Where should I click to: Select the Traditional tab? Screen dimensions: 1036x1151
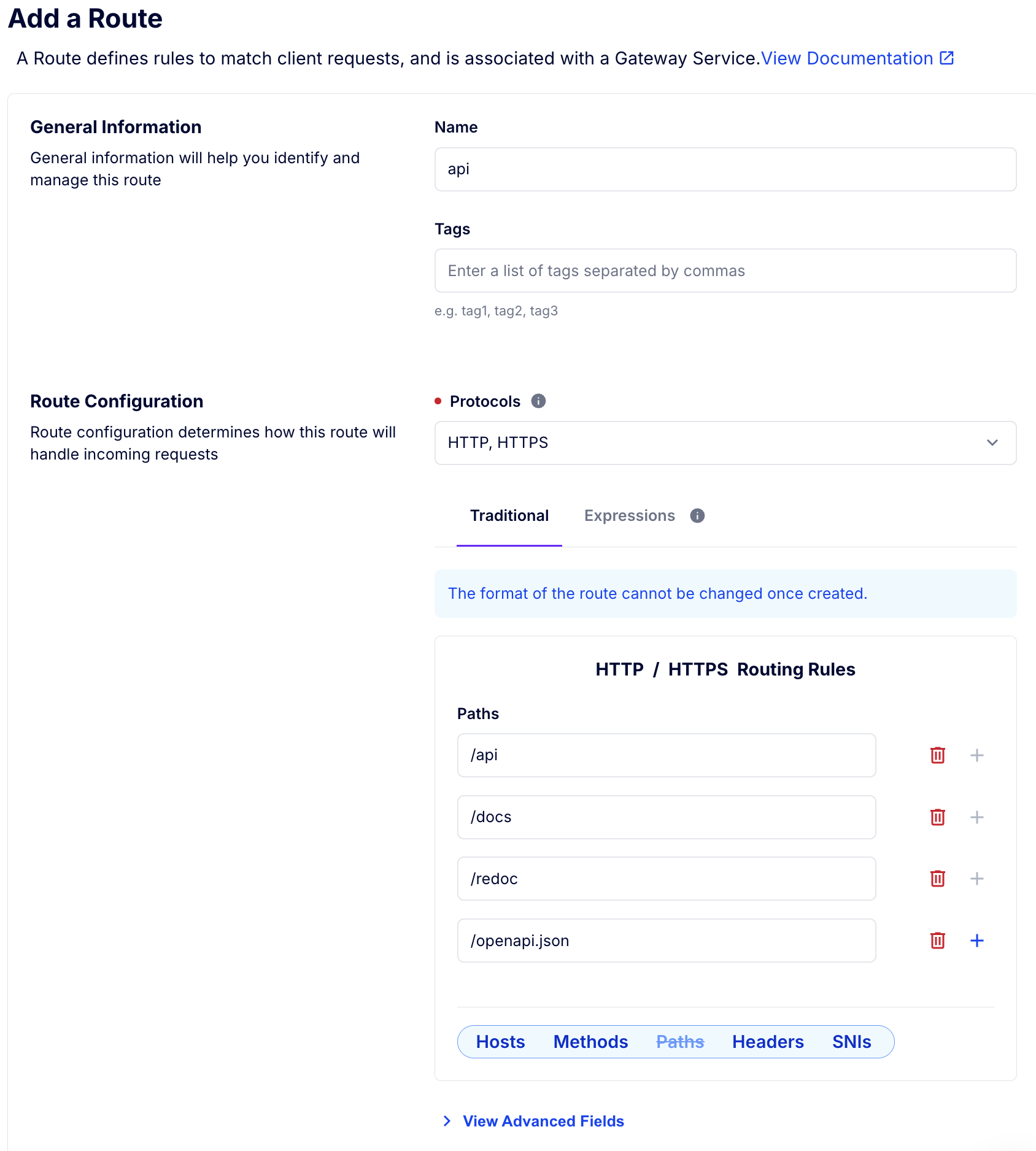509,516
